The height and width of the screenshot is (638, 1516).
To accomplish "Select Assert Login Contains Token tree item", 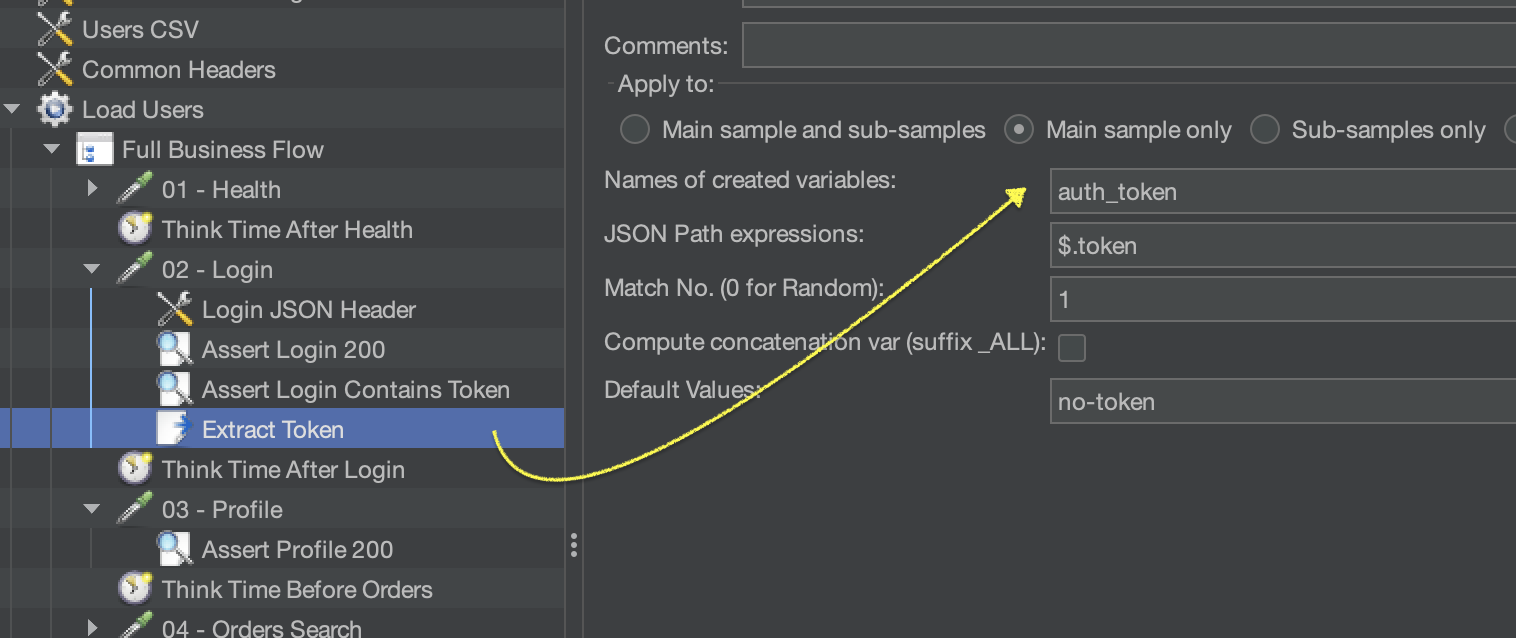I will (355, 390).
